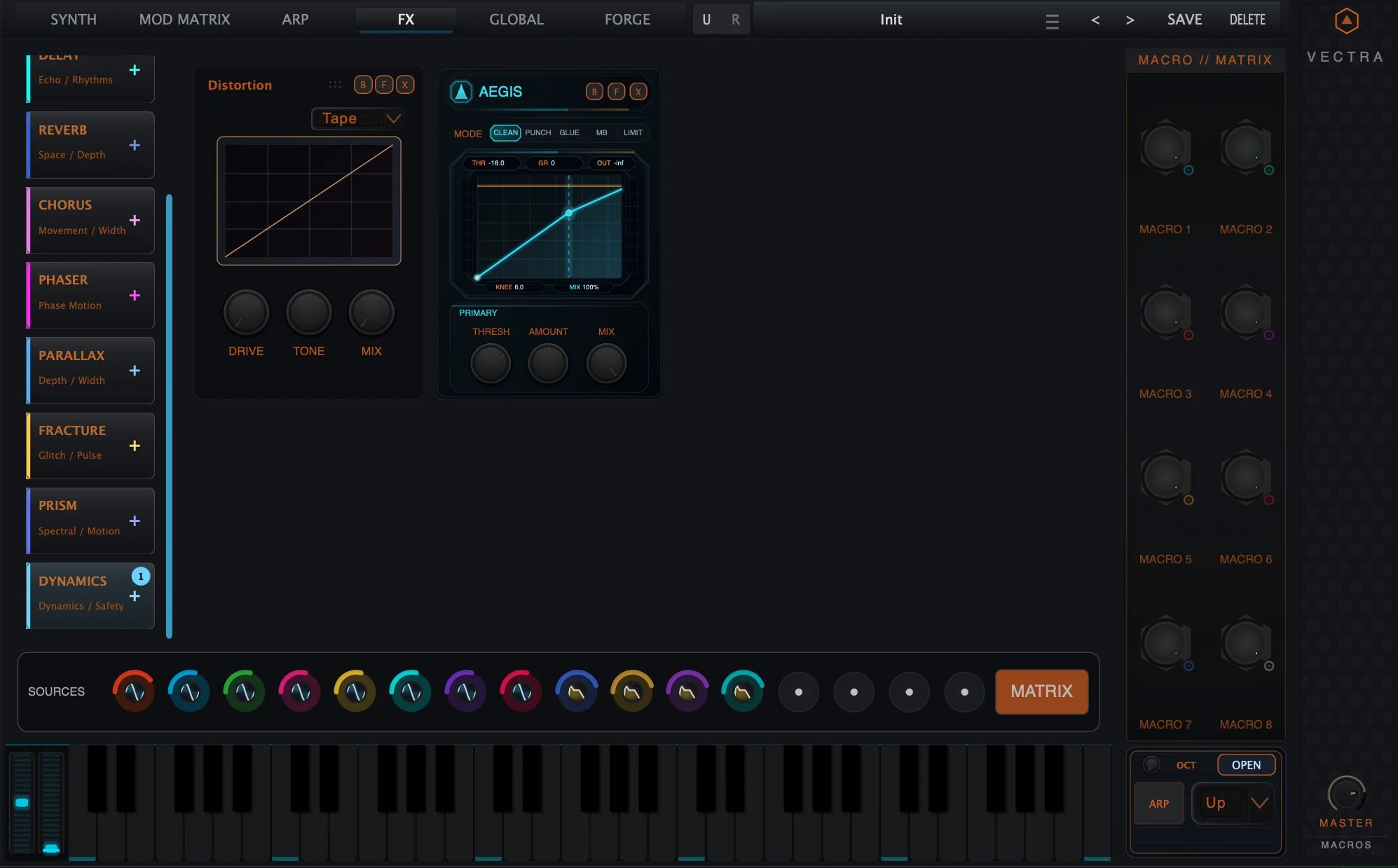Remove AEGIS module with X icon

pyautogui.click(x=638, y=92)
